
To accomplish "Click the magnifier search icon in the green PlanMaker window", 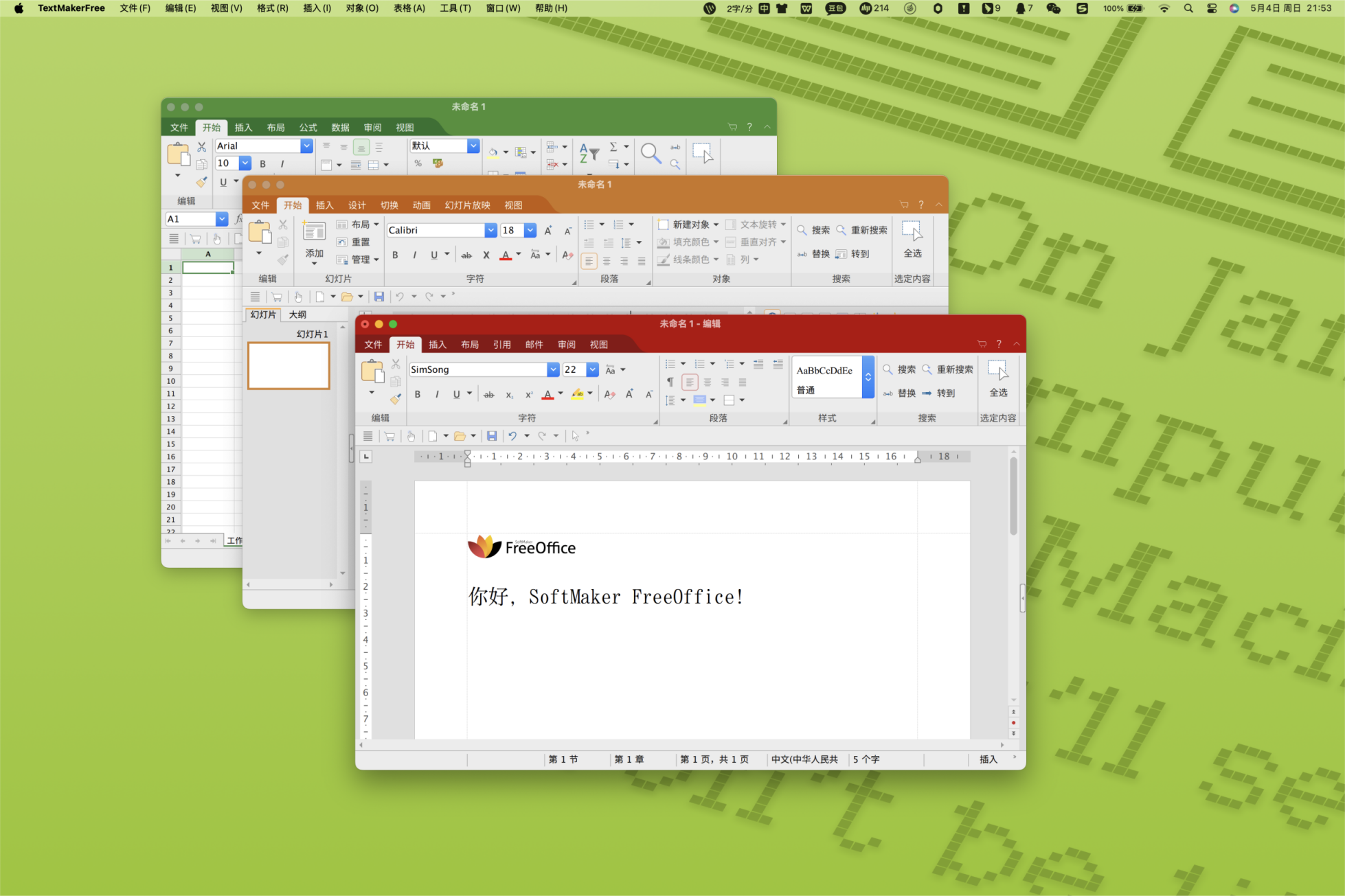I will [651, 153].
